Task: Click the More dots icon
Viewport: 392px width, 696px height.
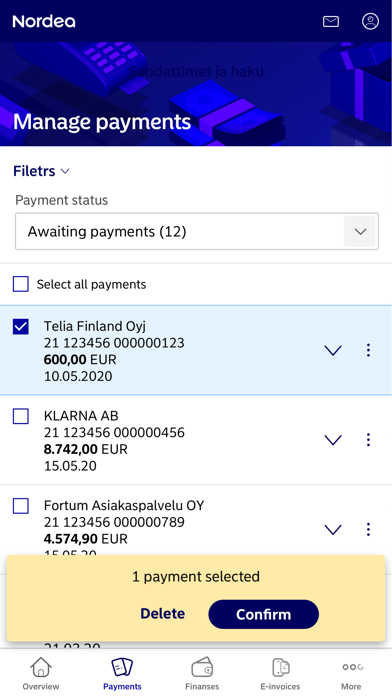Action: (352, 667)
